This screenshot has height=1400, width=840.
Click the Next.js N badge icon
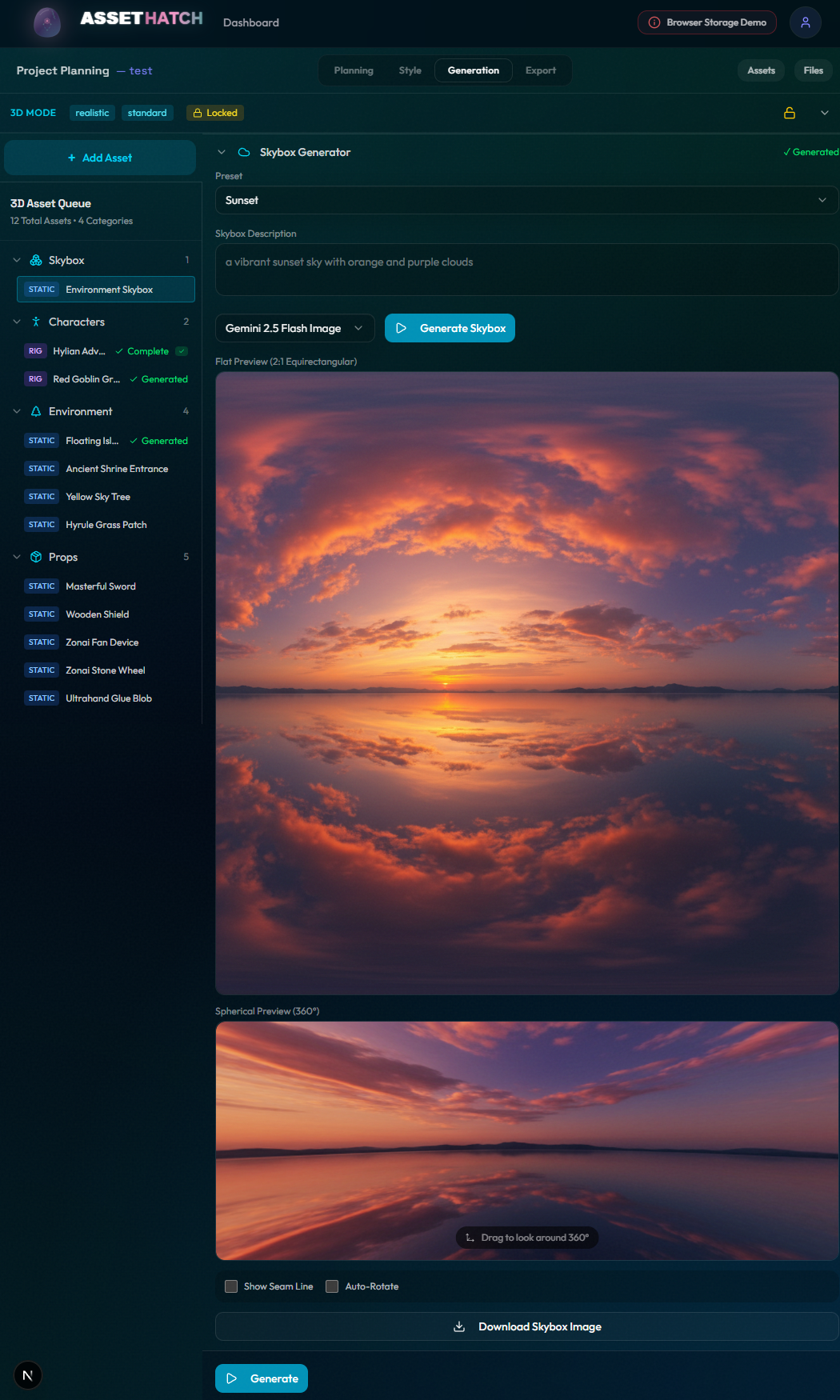[28, 1375]
